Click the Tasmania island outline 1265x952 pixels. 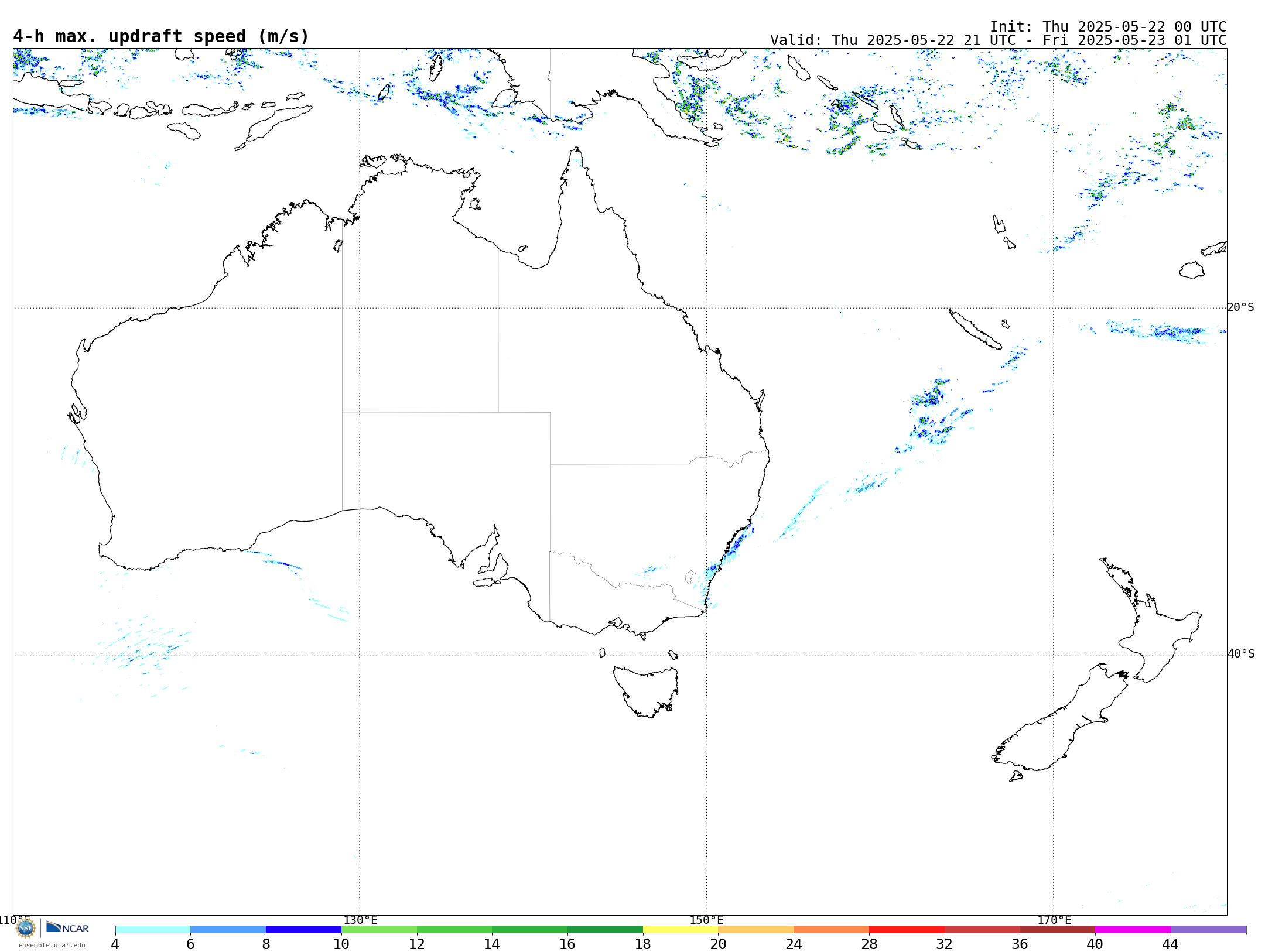coord(646,692)
